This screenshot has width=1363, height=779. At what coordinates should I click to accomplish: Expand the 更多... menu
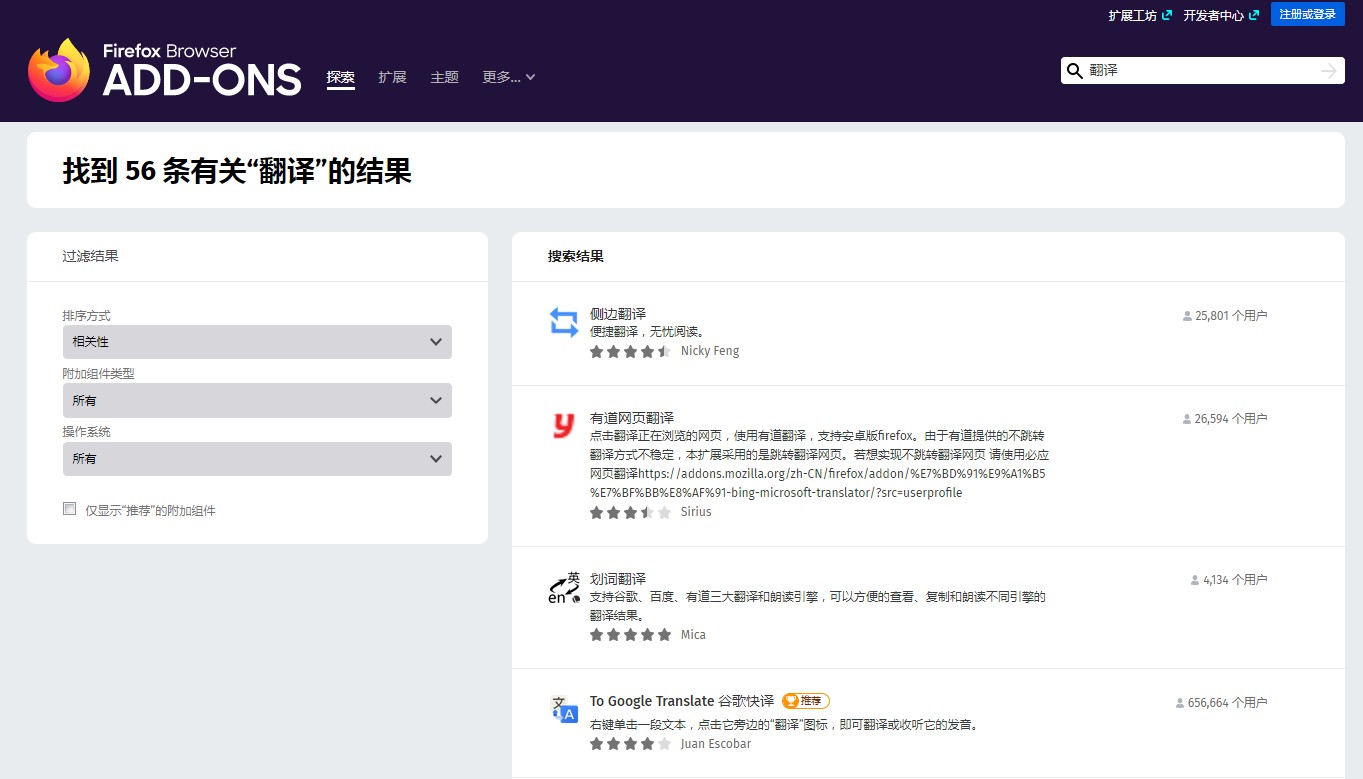(x=508, y=77)
